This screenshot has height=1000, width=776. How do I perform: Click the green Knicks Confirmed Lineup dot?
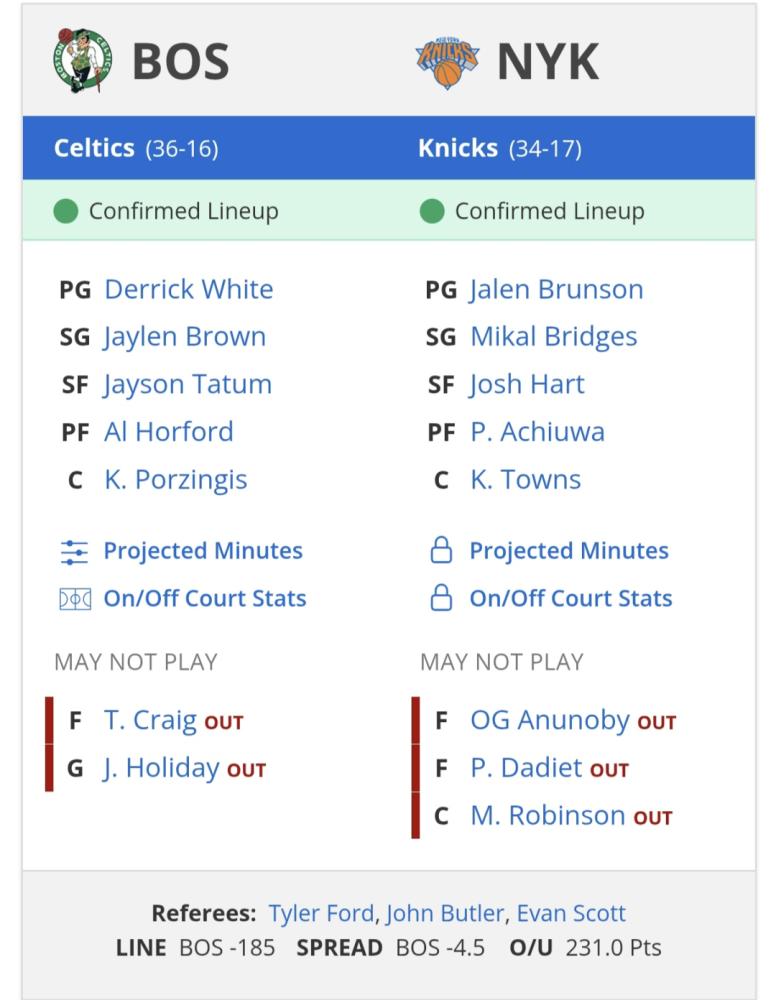pos(432,211)
